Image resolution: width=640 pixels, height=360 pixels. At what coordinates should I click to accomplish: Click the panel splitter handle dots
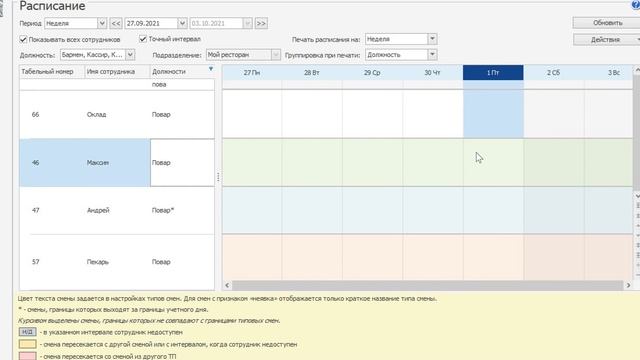218,177
